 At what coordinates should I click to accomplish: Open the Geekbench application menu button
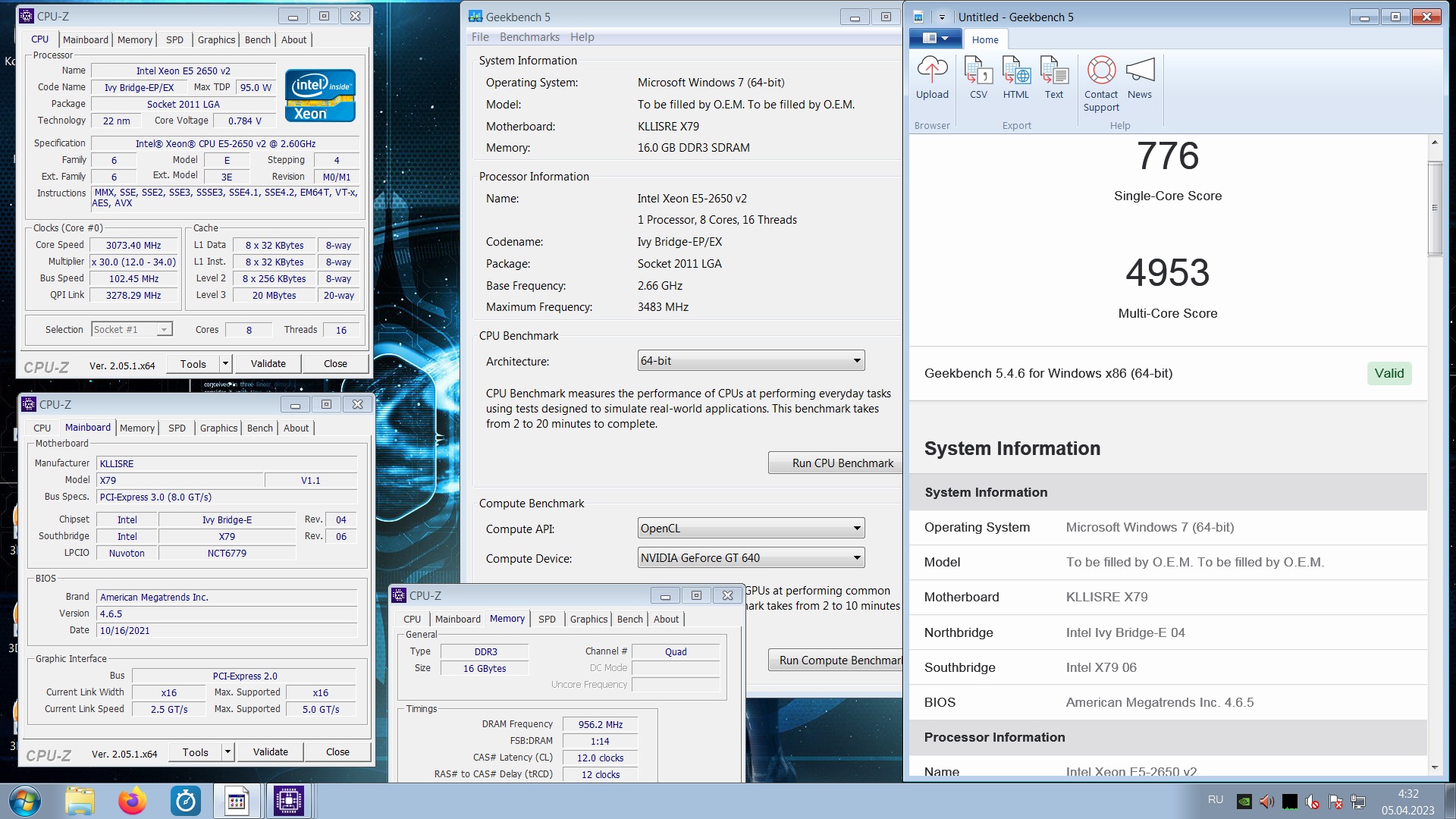[x=936, y=39]
